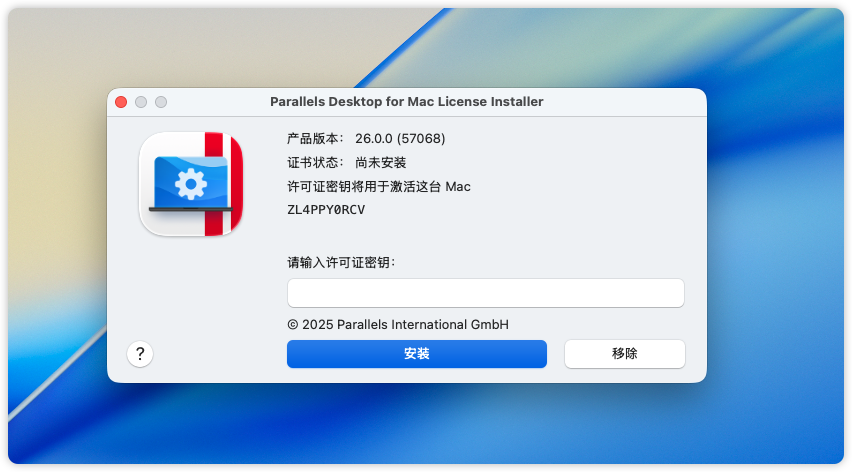This screenshot has height=472, width=852.
Task: Click the gray minimize window button
Action: pos(141,102)
